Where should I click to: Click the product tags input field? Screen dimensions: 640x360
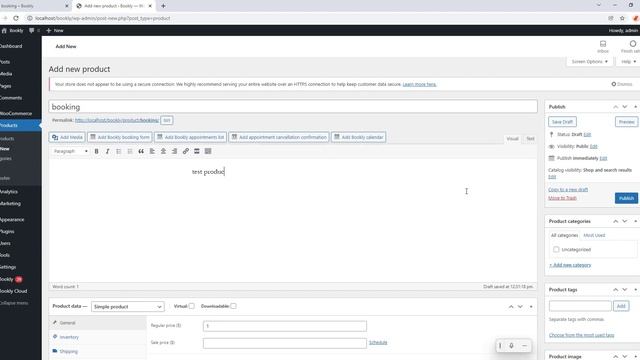[580, 306]
